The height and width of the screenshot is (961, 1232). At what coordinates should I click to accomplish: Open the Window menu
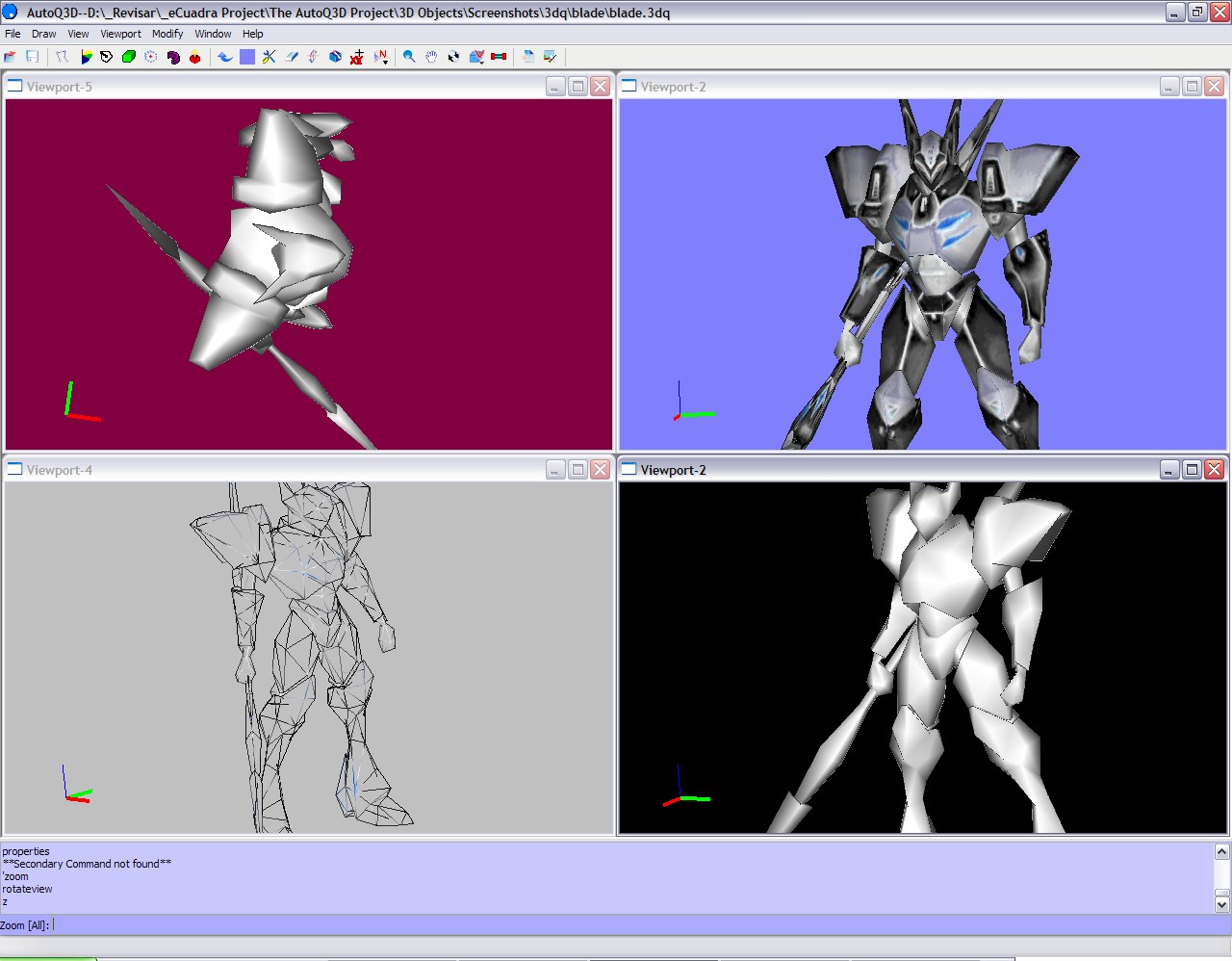click(x=213, y=34)
